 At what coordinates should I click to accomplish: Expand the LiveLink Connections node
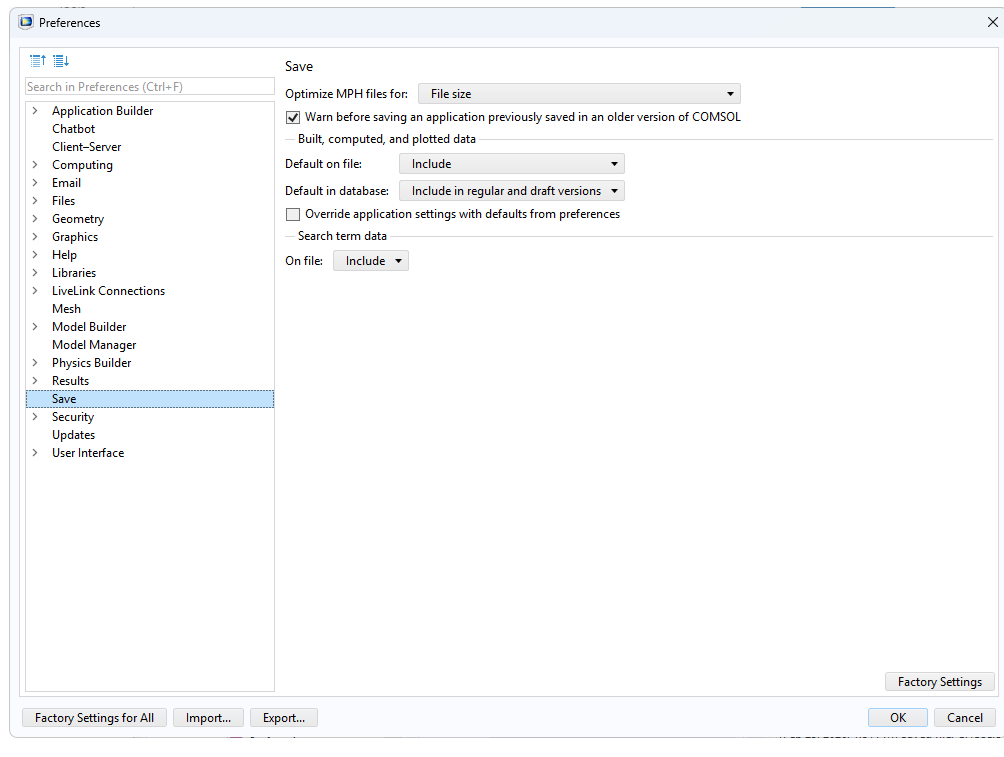point(35,291)
